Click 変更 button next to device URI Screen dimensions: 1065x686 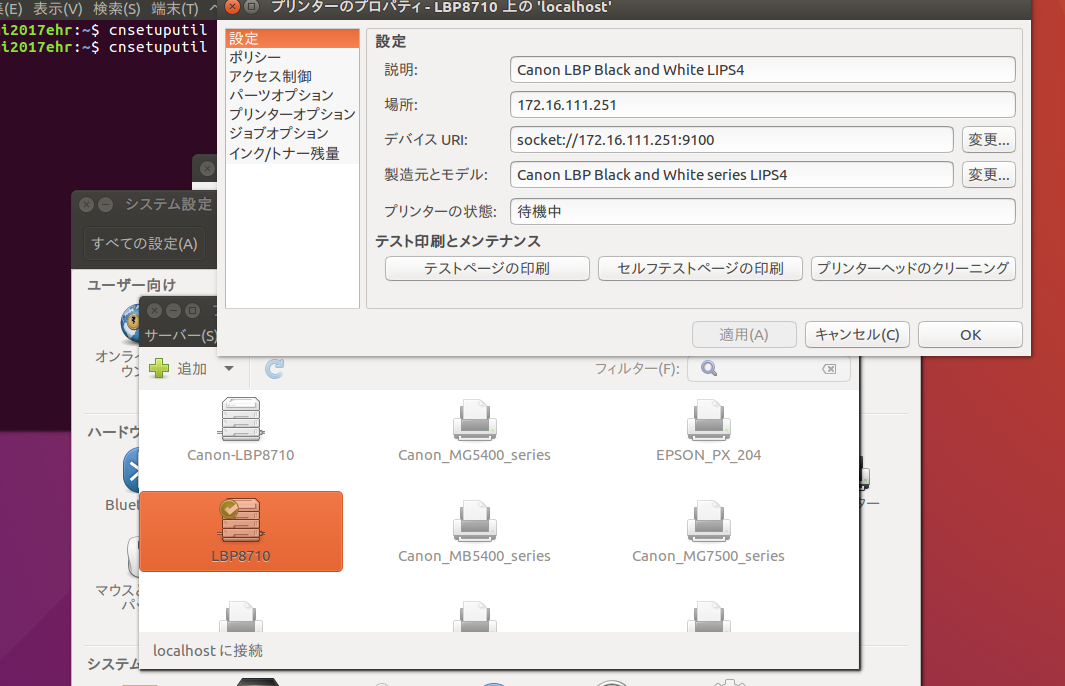[x=988, y=140]
